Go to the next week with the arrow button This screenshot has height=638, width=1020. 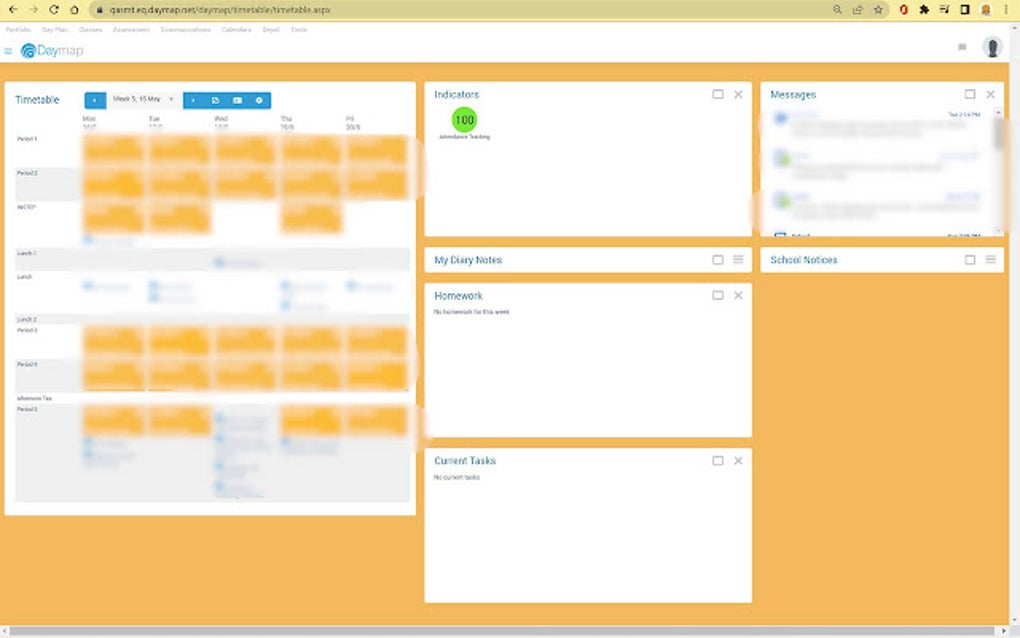pos(193,100)
